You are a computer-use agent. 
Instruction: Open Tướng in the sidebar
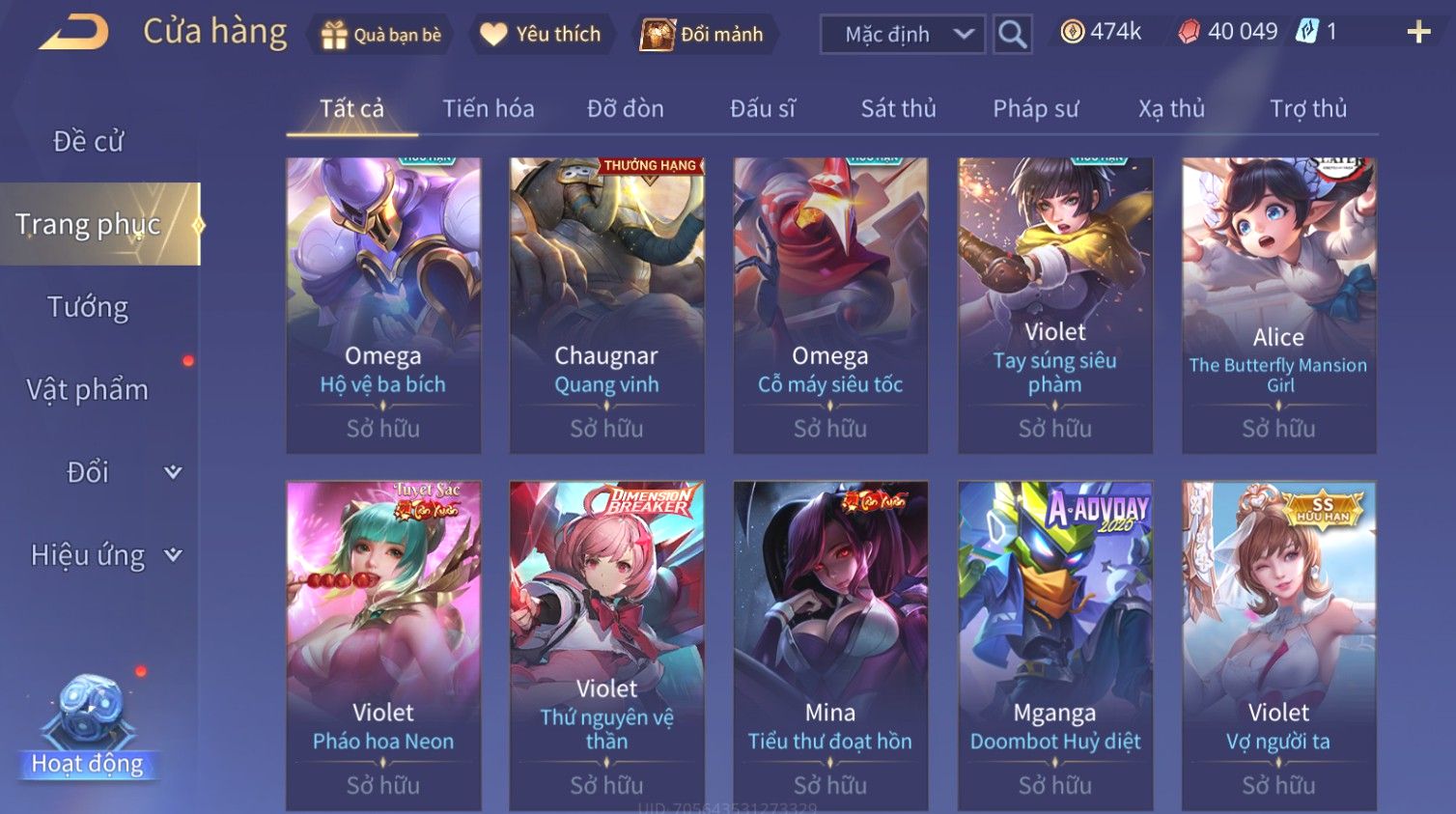88,307
